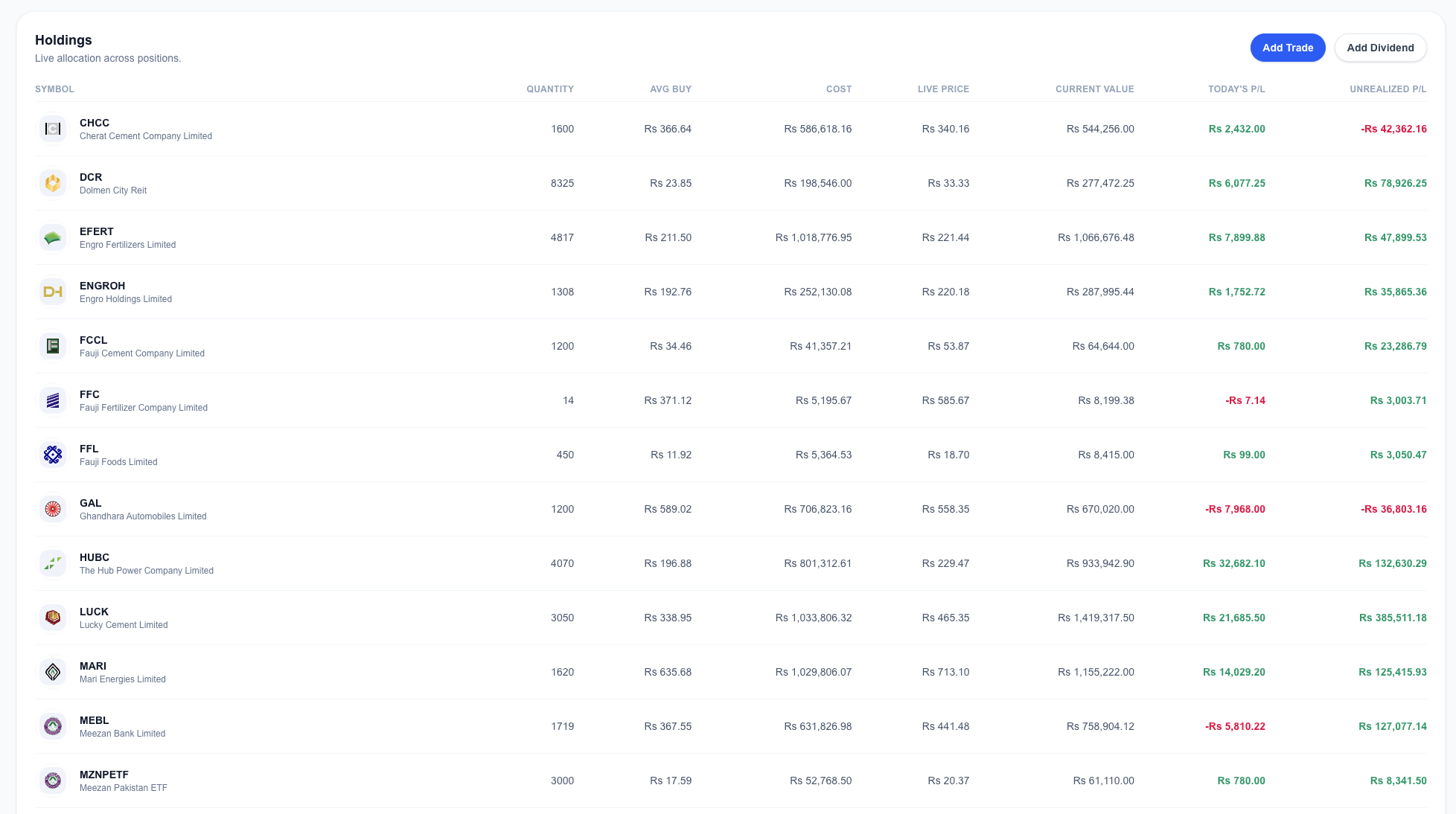Image resolution: width=1456 pixels, height=814 pixels.
Task: Click the Today's P/L column header
Action: pyautogui.click(x=1236, y=89)
